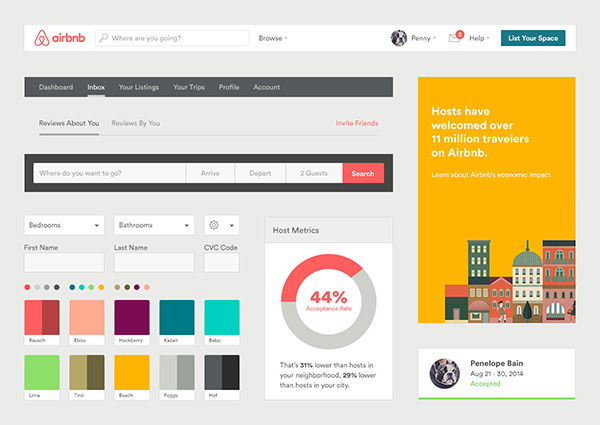This screenshot has width=600, height=425.
Task: Click the First Name input field
Action: coord(64,263)
